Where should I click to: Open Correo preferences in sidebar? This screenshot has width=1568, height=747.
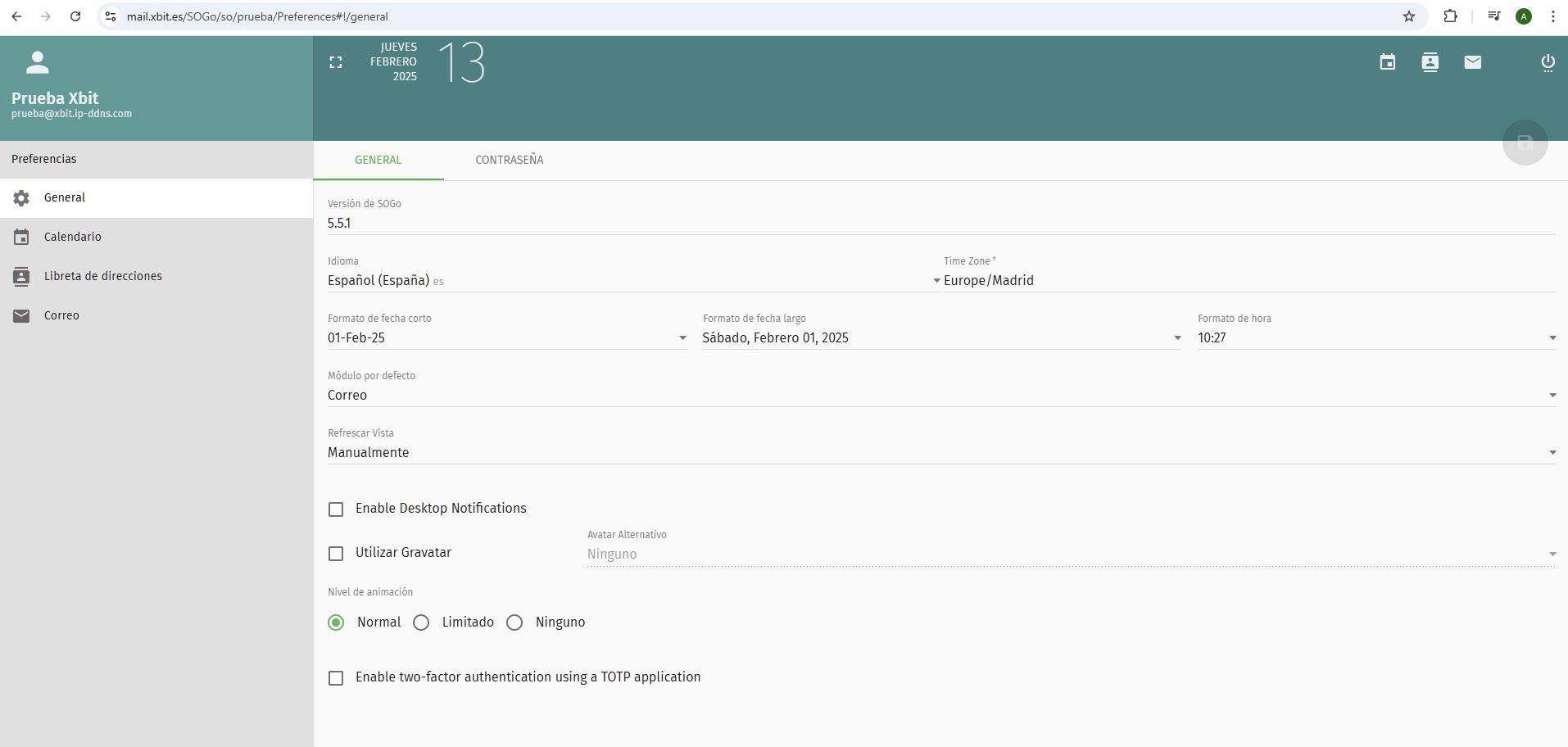tap(156, 316)
